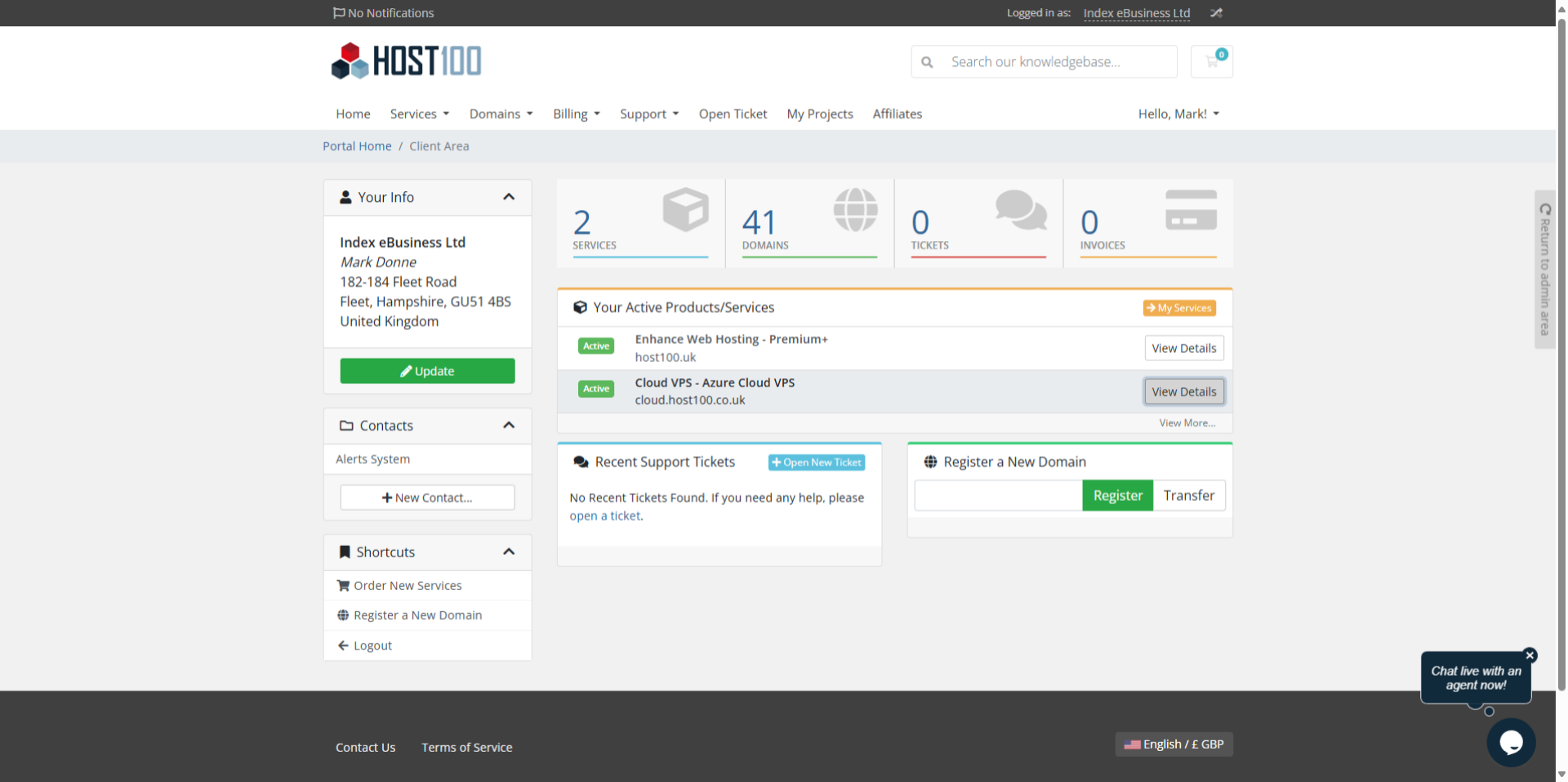Open the Domains globe tile
This screenshot has width=1568, height=782.
click(809, 223)
